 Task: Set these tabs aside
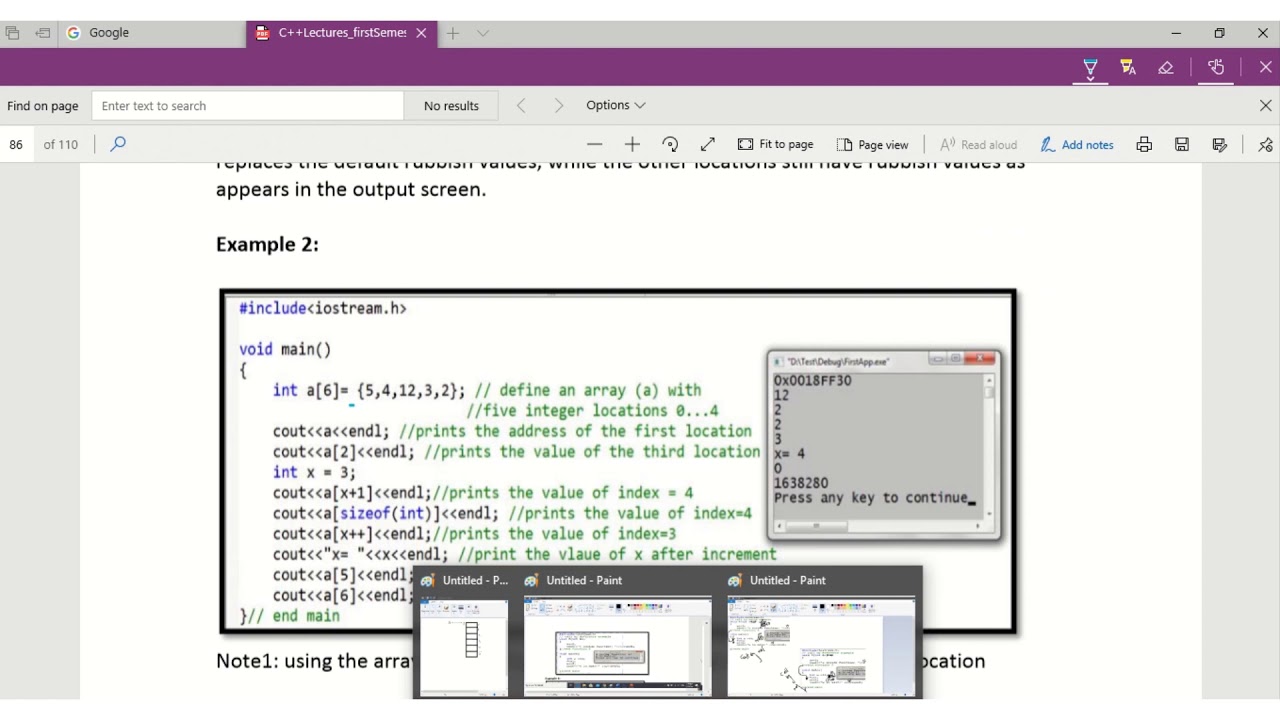[x=42, y=33]
